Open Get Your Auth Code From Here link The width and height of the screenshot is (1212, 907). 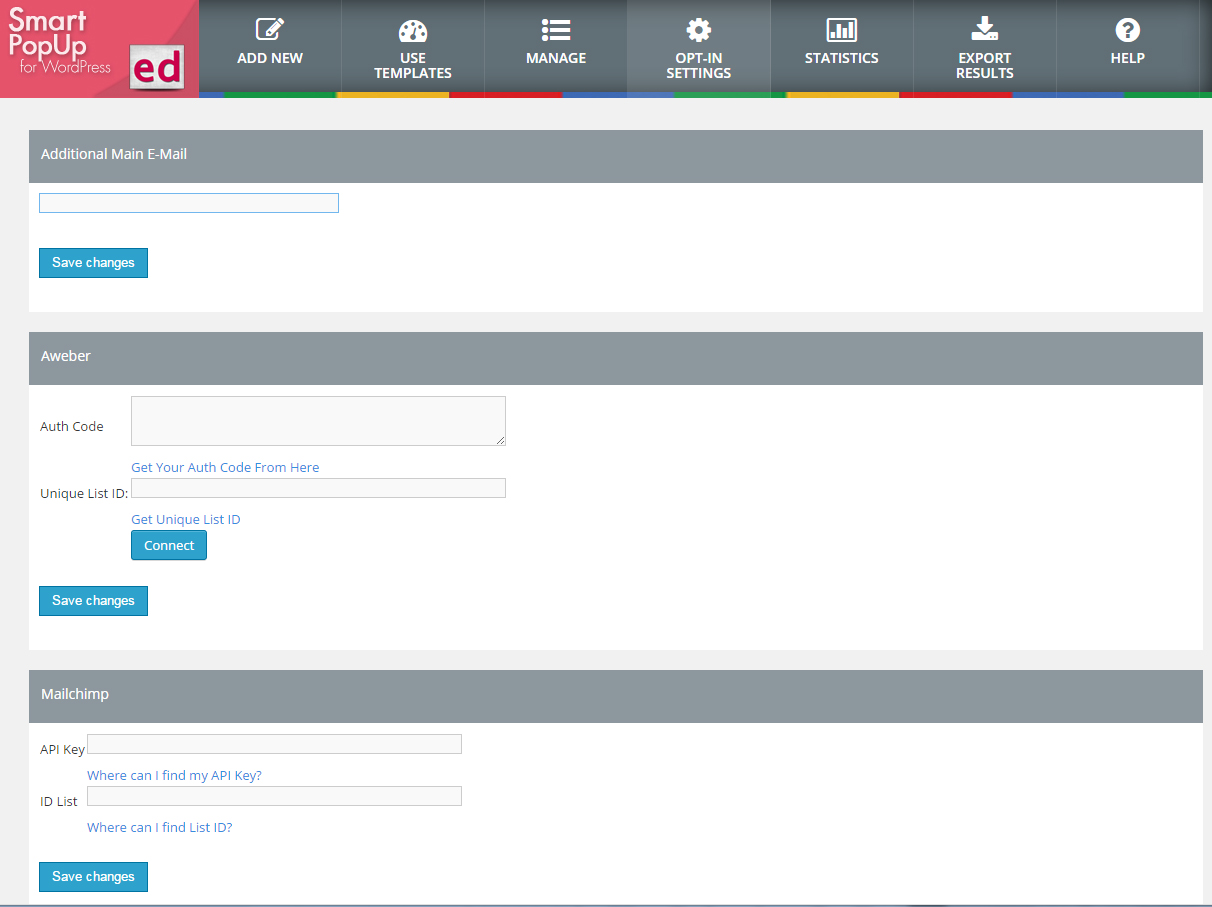[225, 467]
